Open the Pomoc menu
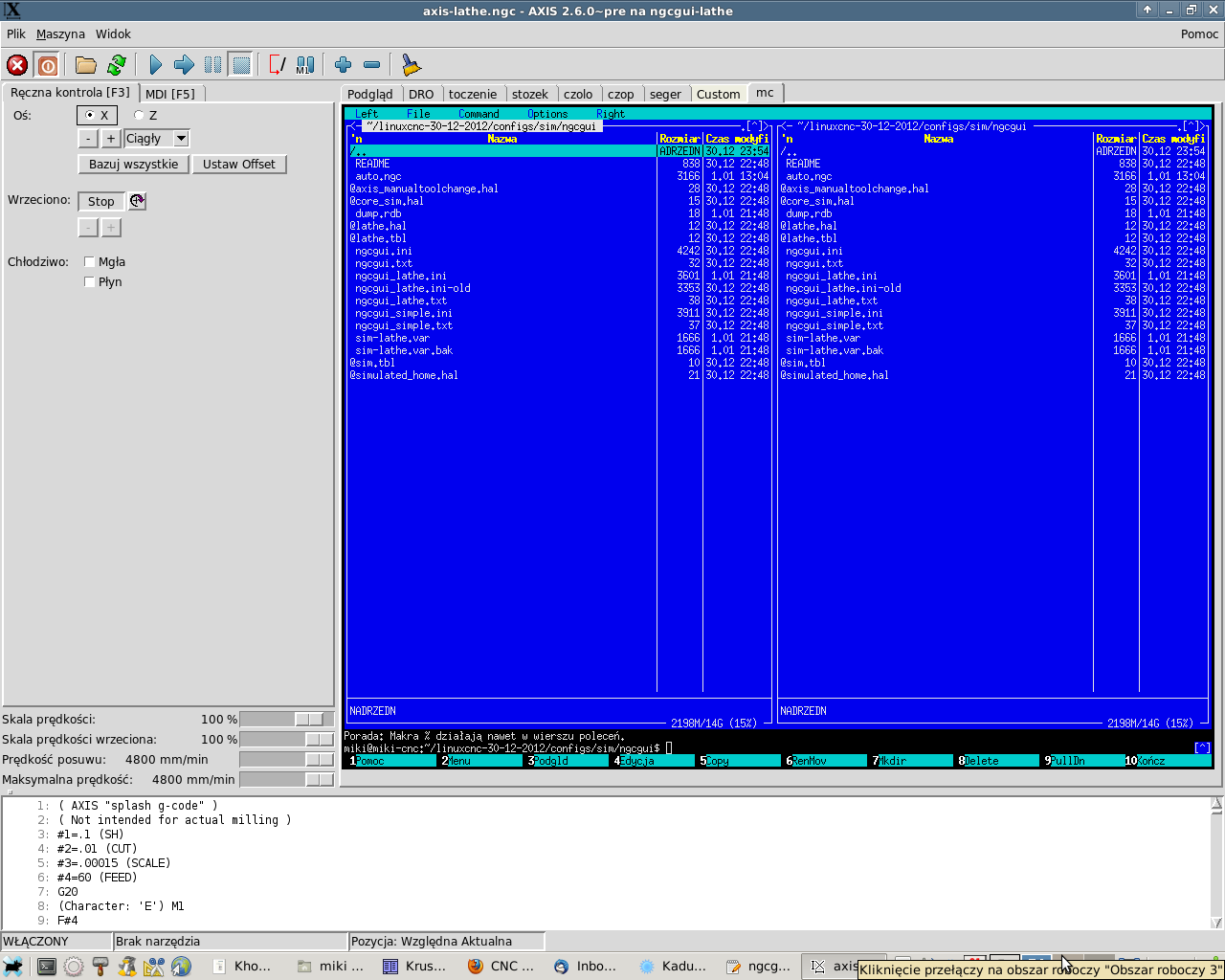 point(1199,33)
